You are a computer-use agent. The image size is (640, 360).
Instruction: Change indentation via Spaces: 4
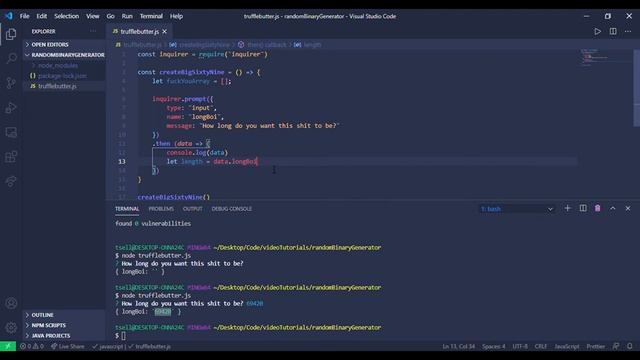click(493, 347)
